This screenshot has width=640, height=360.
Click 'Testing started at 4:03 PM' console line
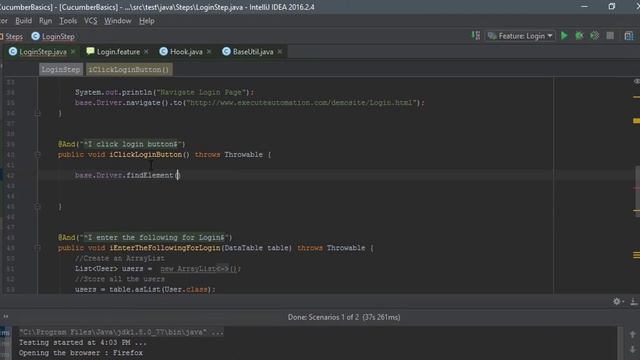pos(82,342)
